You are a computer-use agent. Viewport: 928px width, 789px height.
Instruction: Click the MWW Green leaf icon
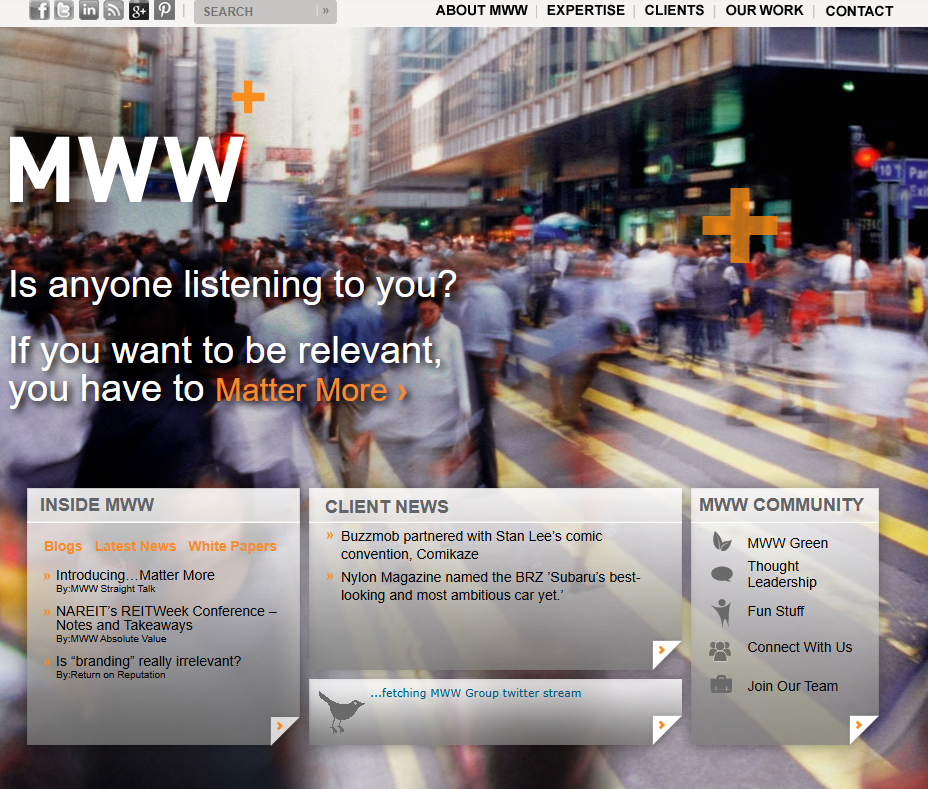(x=721, y=542)
